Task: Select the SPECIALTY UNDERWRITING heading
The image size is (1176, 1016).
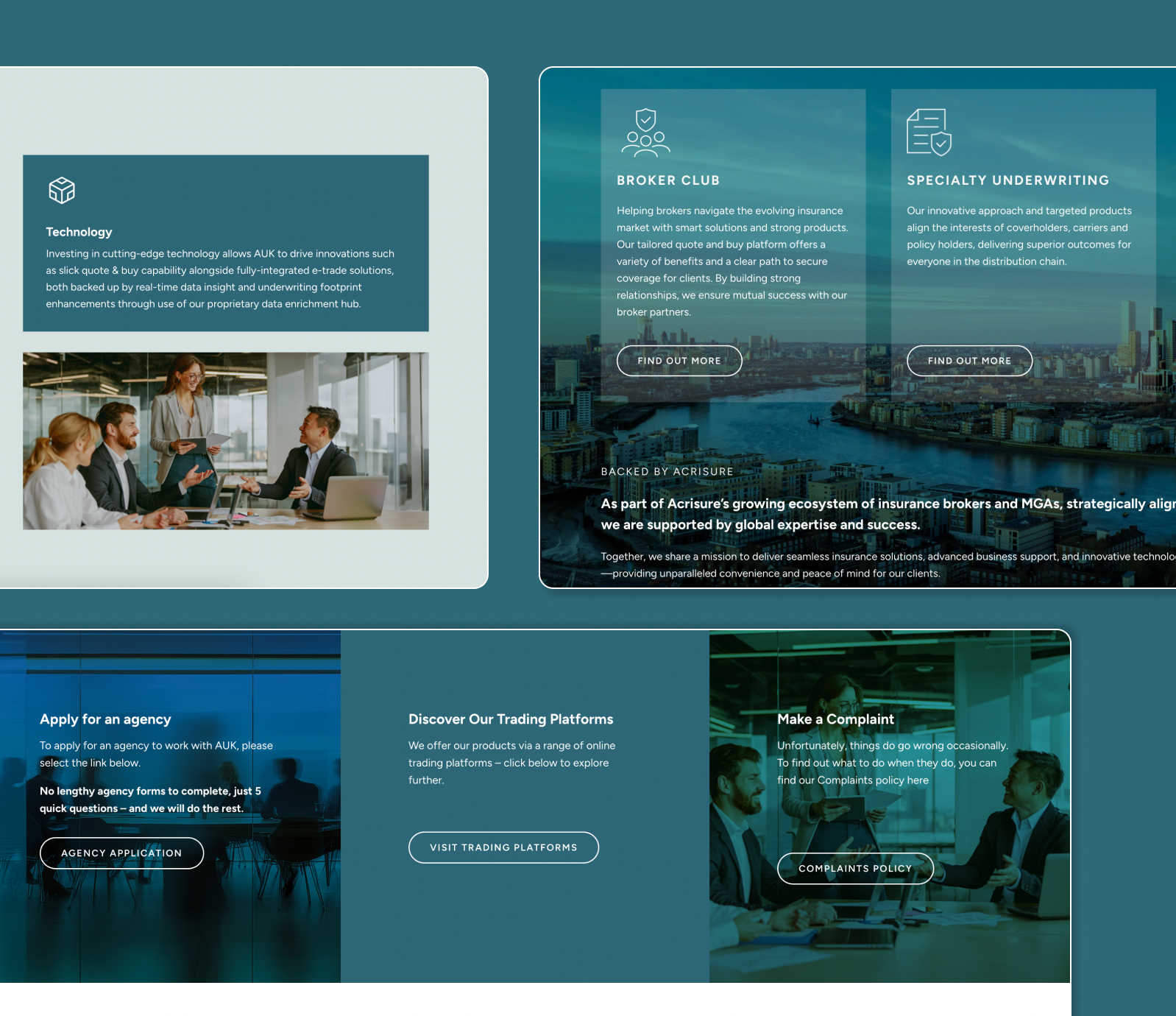Action: [x=1008, y=180]
